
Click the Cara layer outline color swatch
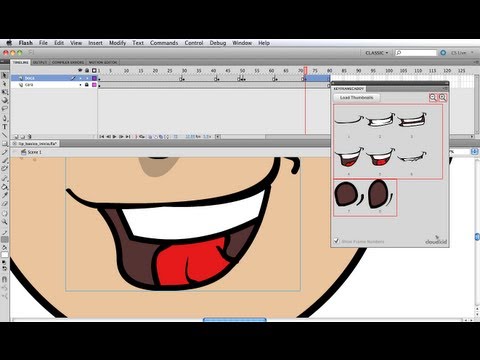(94, 85)
